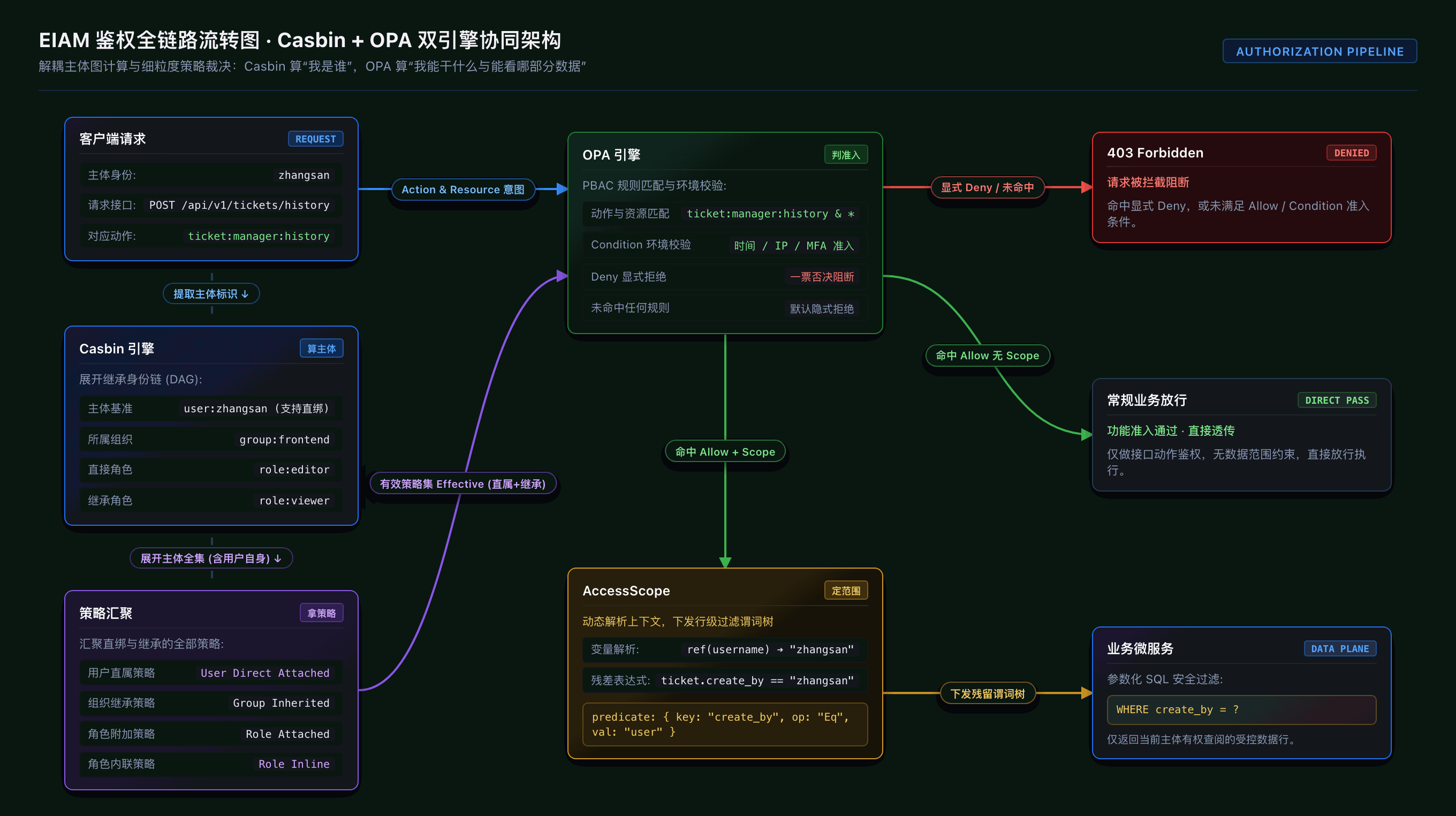Click the DENIED tag on 403 card

(1351, 153)
